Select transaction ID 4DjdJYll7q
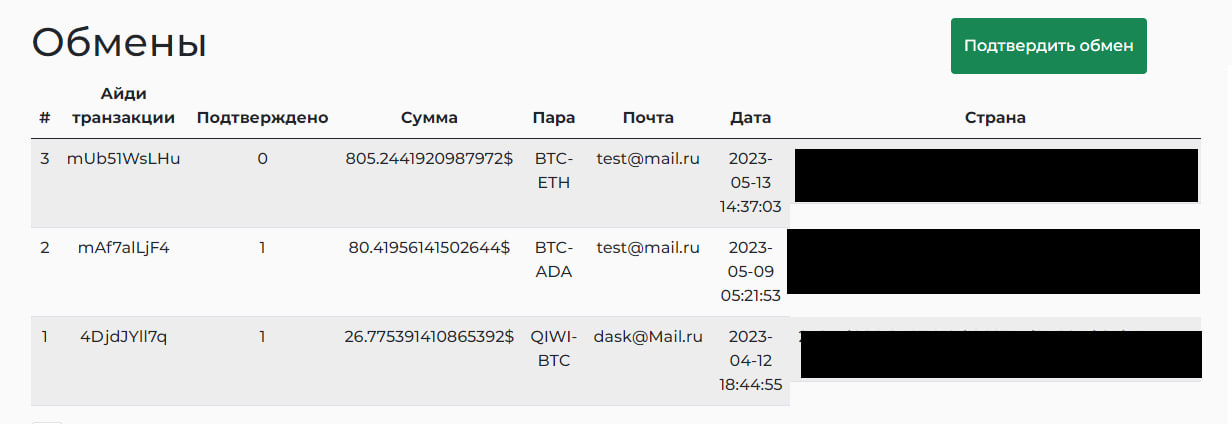 pos(124,337)
